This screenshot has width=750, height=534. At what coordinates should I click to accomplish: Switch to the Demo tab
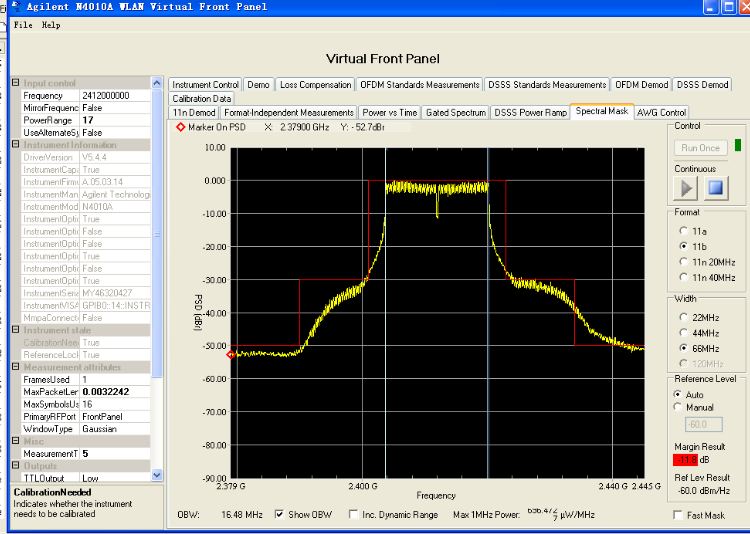point(258,85)
